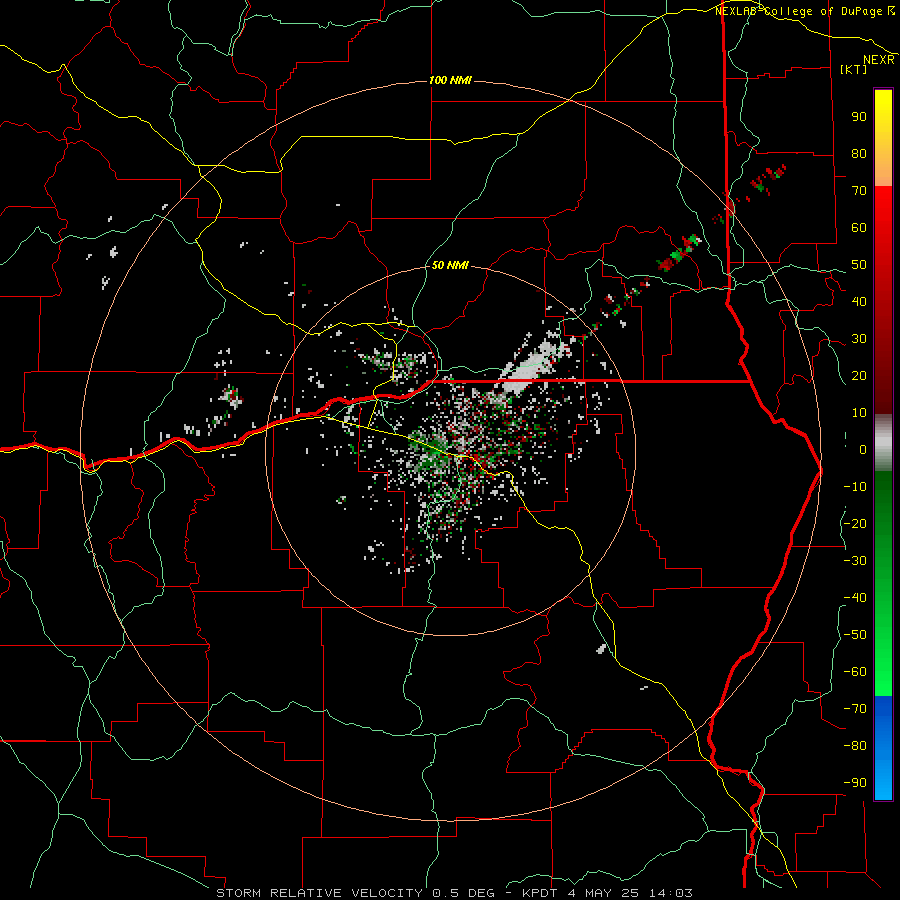
Task: Click the -50 value on velocity scale
Action: click(855, 635)
